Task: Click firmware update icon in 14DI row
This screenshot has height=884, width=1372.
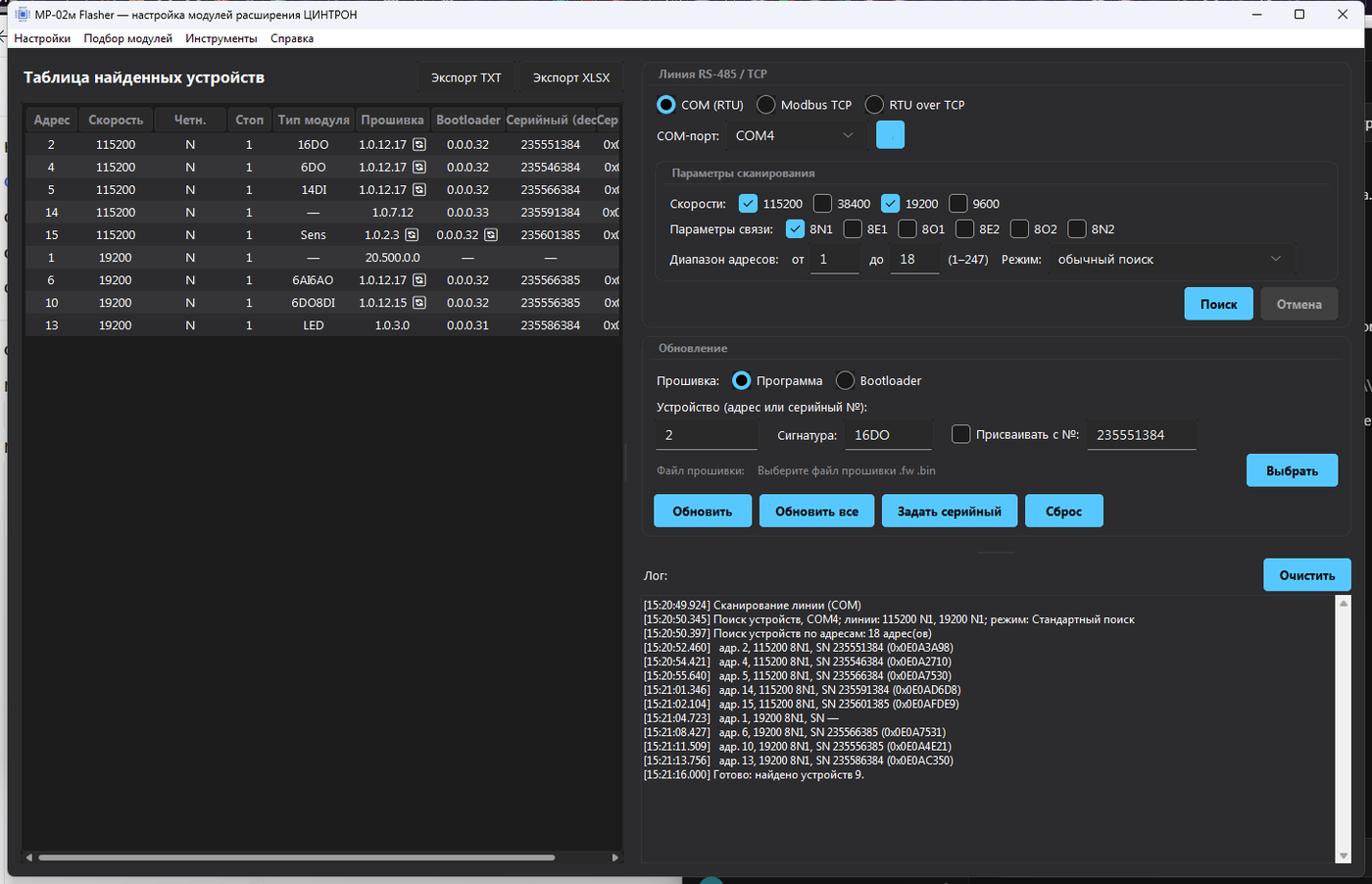Action: (x=419, y=189)
